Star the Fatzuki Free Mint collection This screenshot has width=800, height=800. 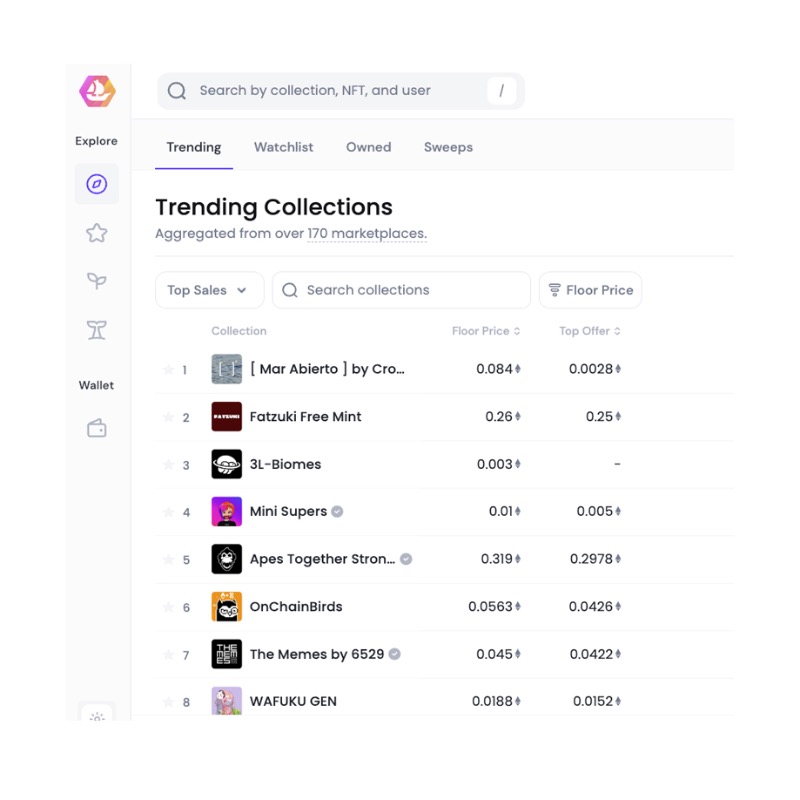(x=168, y=417)
